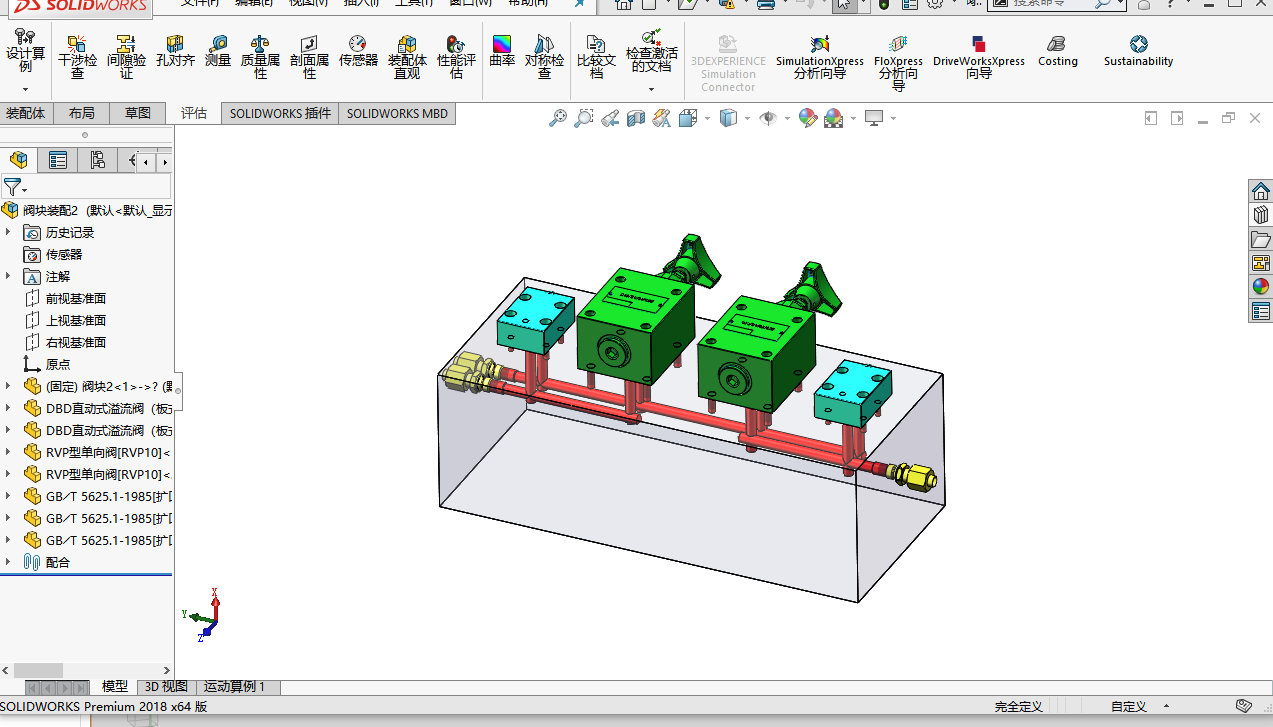Activate the 测量 measure tool
The width and height of the screenshot is (1273, 727).
pyautogui.click(x=218, y=51)
